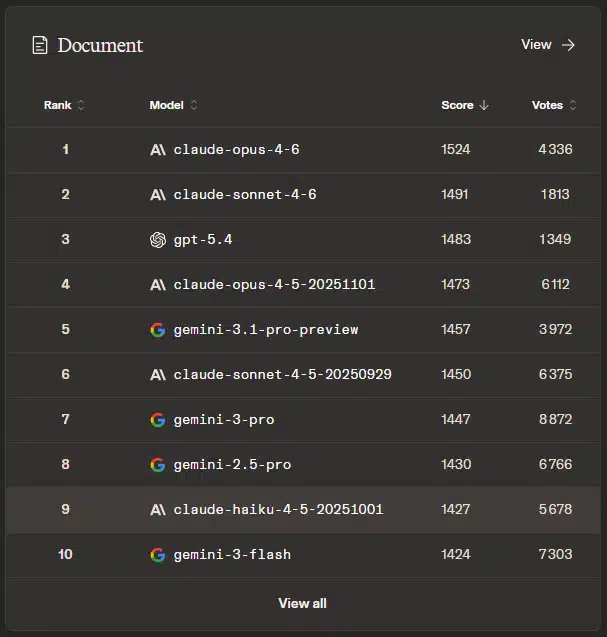Click the Google icon beside gemini-3-flash
Viewport: 607px width, 637px height.
(157, 555)
